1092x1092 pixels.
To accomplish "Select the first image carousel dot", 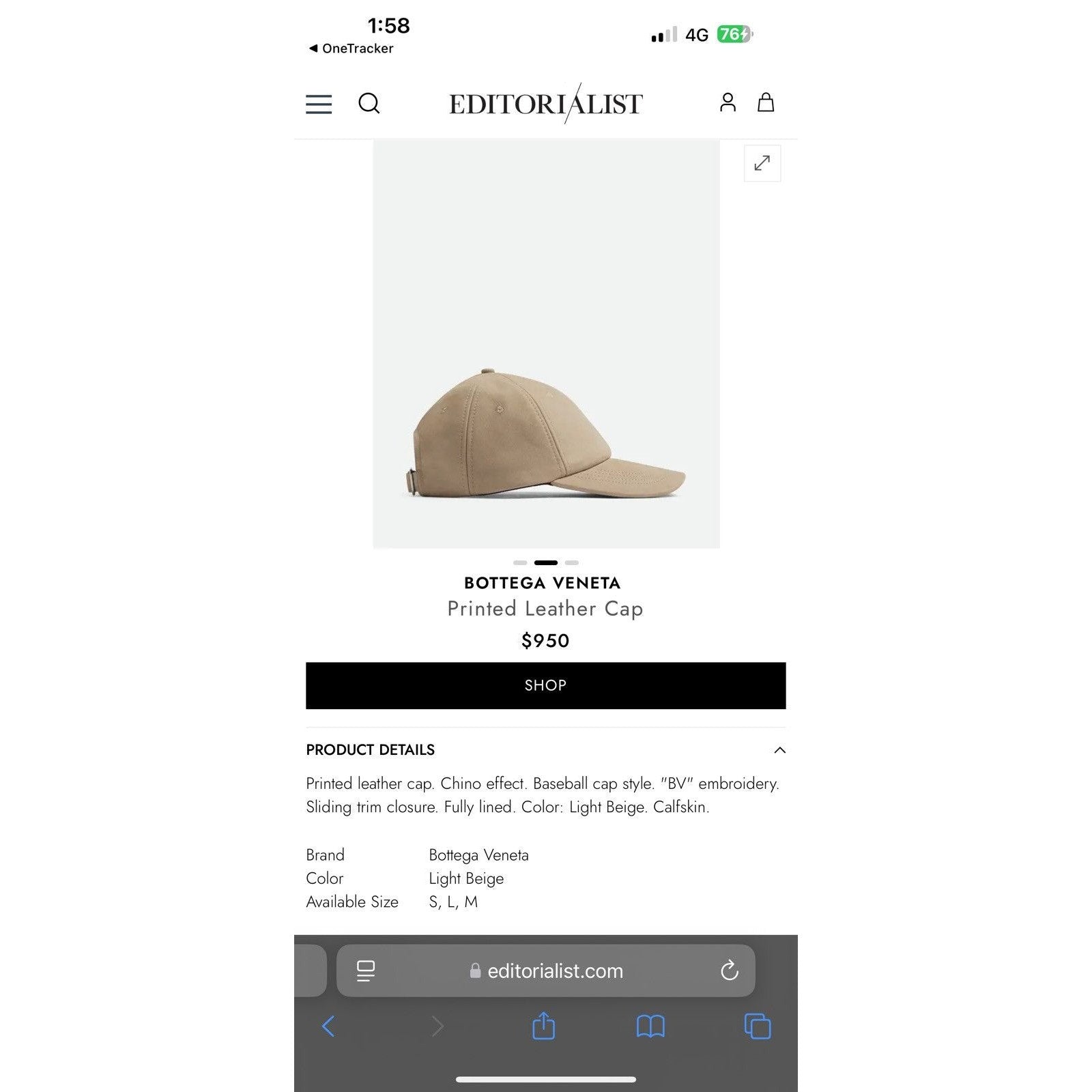I will coord(520,562).
